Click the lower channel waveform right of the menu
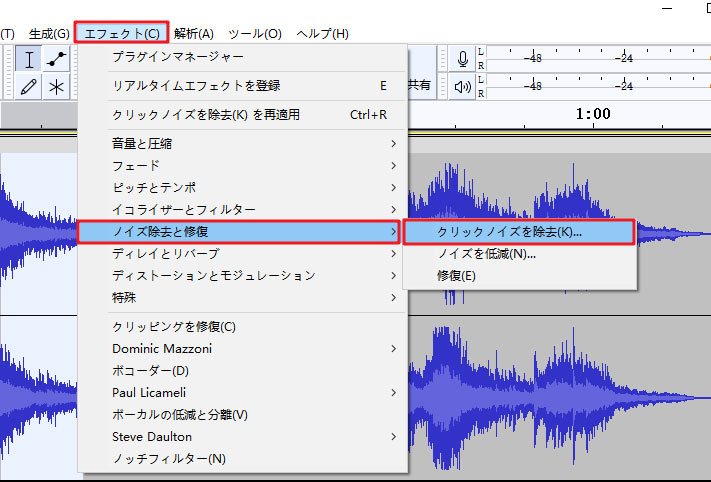 coord(559,398)
